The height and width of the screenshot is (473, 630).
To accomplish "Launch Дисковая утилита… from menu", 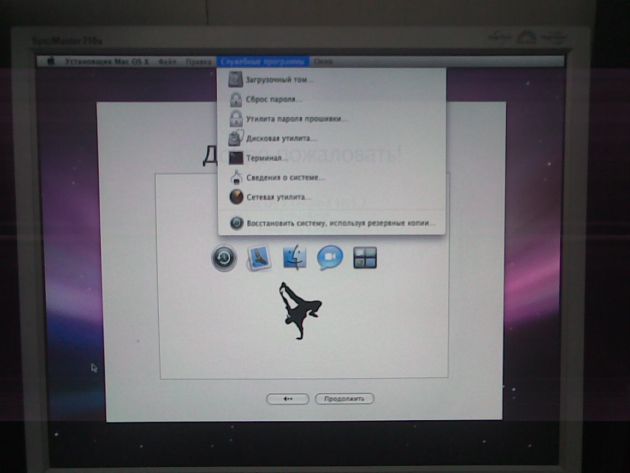I will [331, 139].
